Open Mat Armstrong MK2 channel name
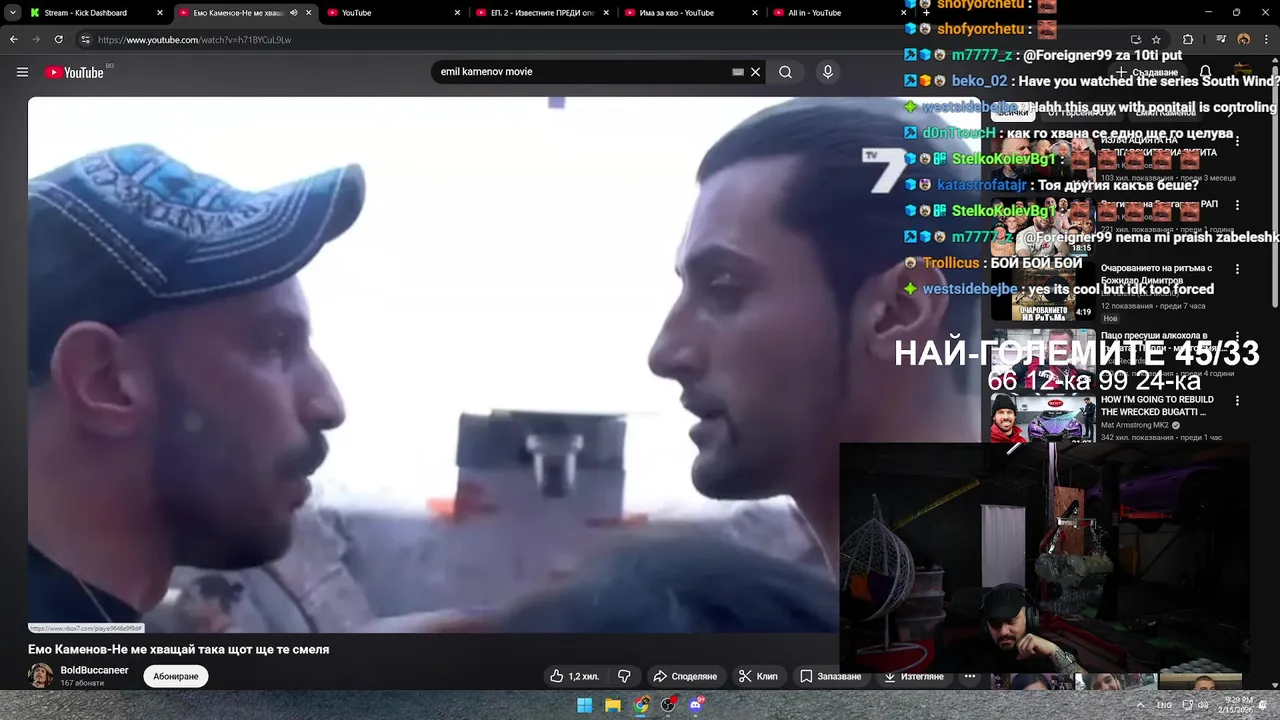The height and width of the screenshot is (720, 1280). [1135, 425]
